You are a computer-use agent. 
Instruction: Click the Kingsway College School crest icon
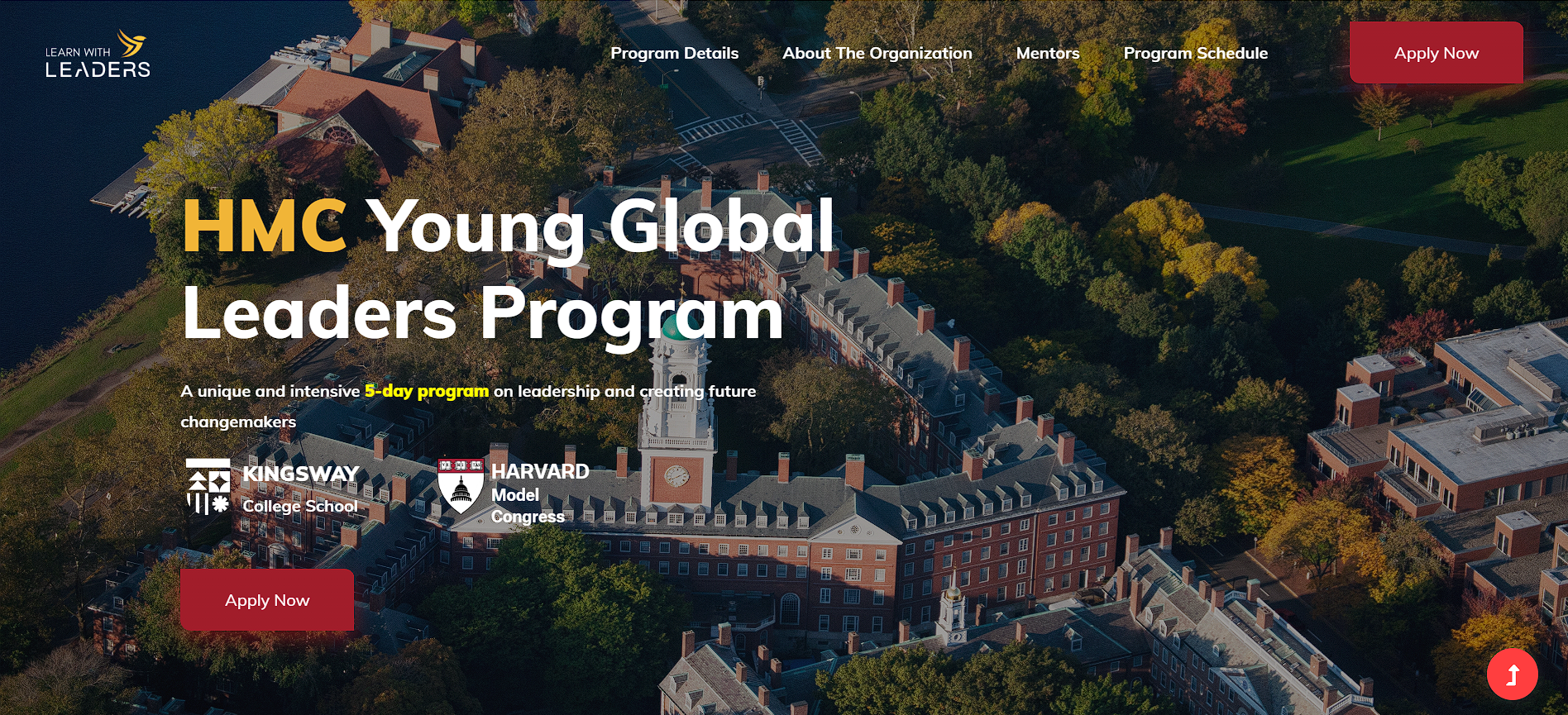(208, 486)
